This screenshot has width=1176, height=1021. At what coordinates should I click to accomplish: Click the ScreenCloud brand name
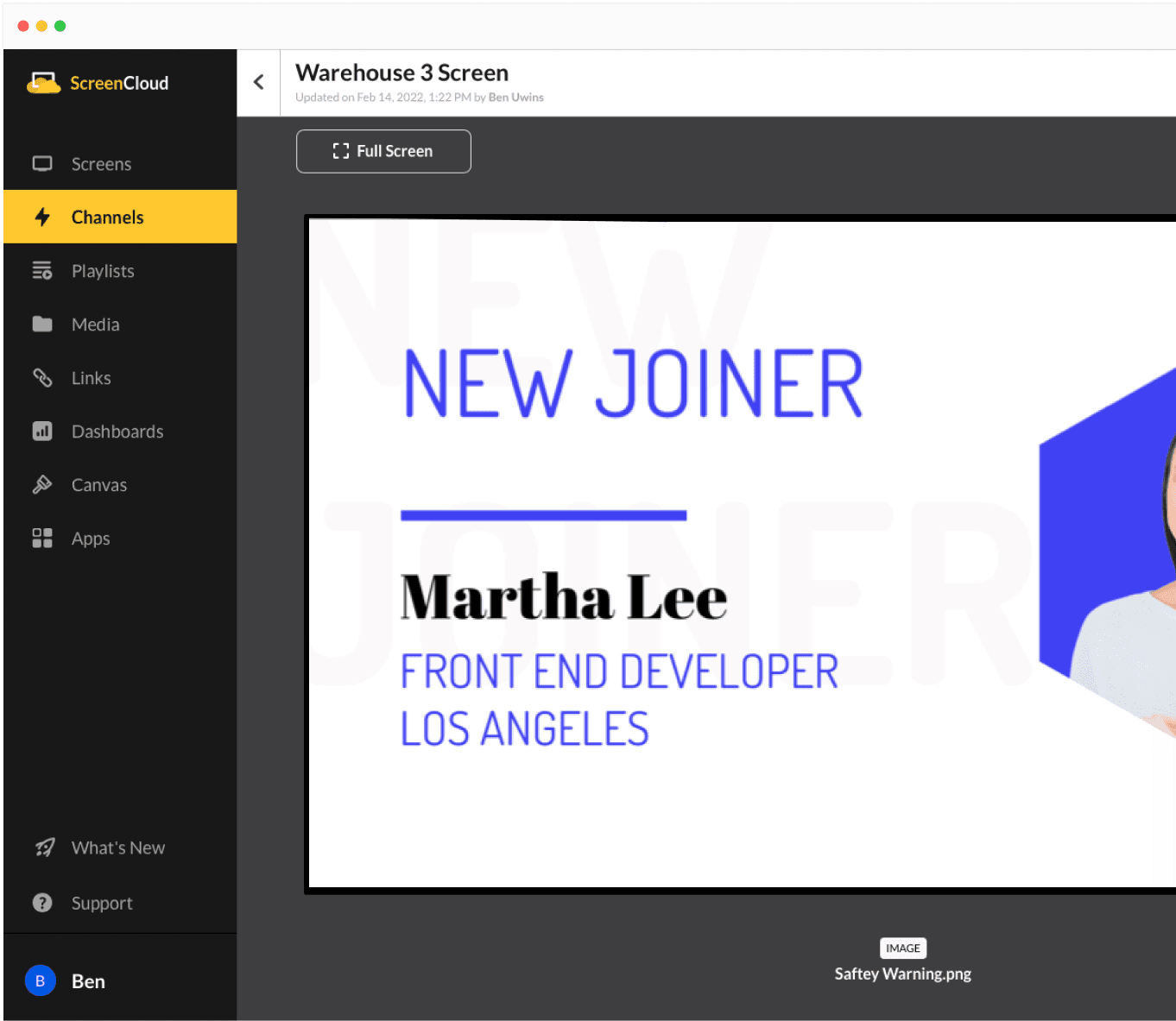(x=119, y=83)
